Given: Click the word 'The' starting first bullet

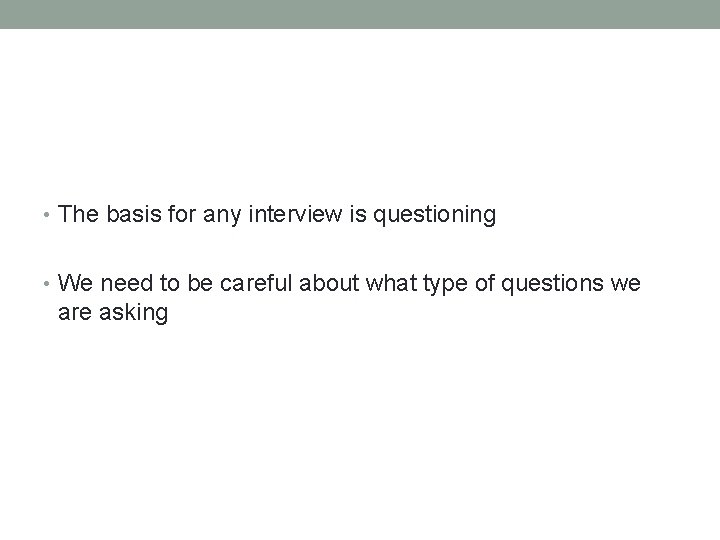Looking at the screenshot, I should pos(78,214).
